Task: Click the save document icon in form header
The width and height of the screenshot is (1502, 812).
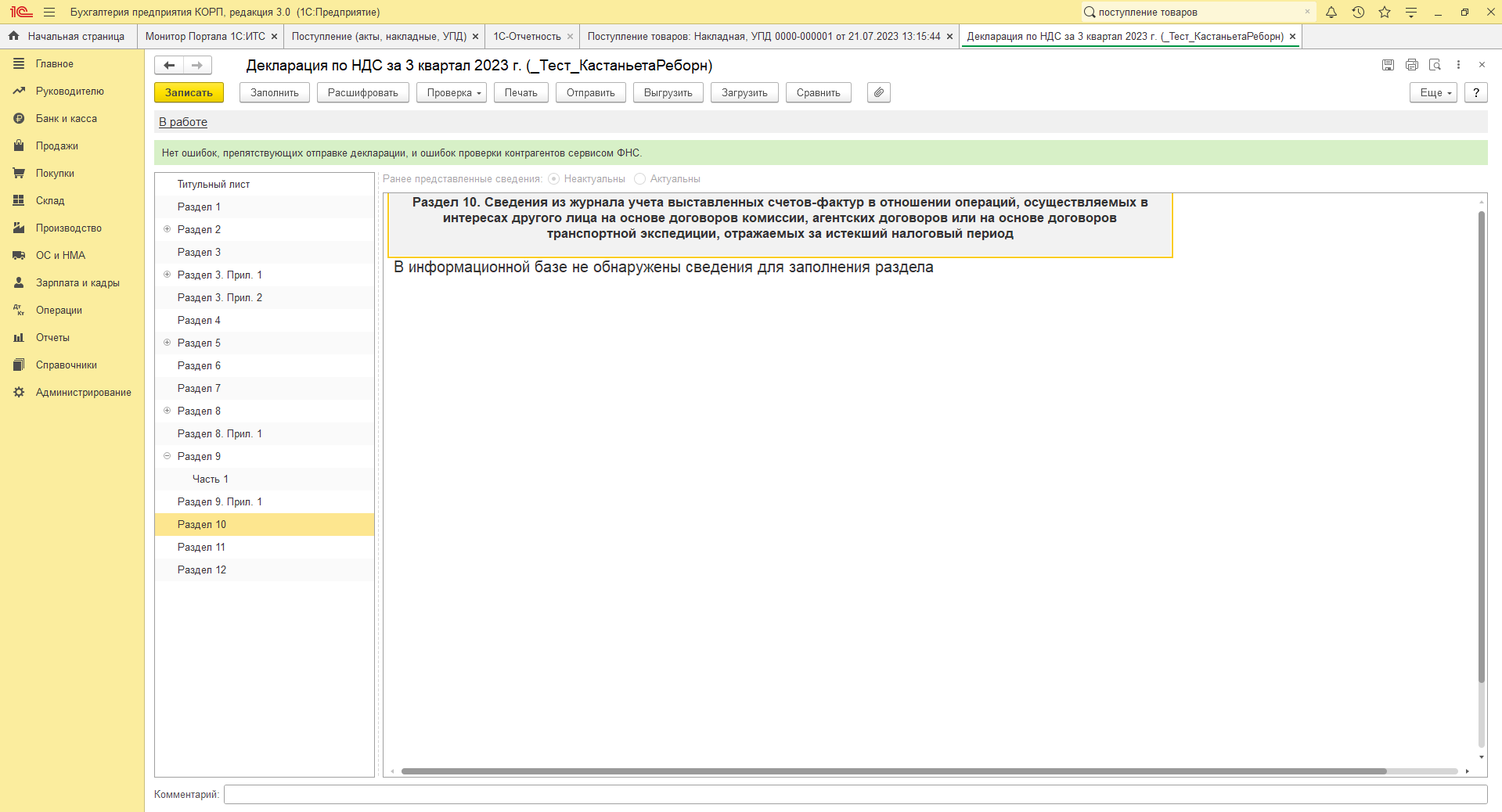Action: point(1388,65)
